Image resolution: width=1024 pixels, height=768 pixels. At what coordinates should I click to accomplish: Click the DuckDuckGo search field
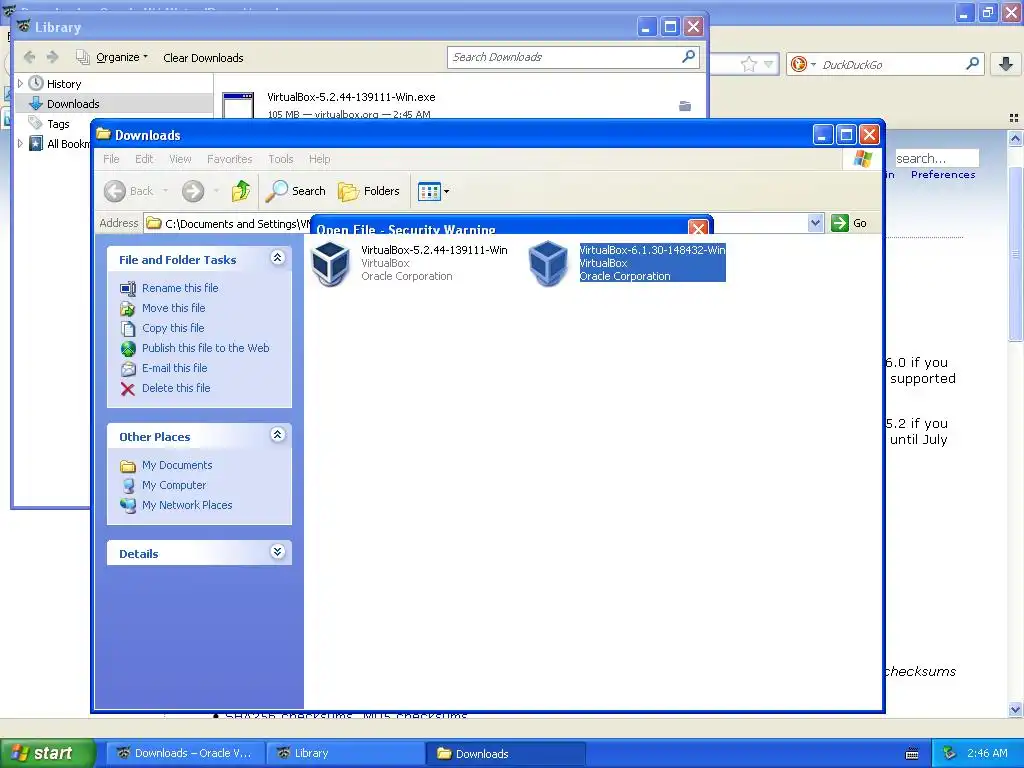click(x=891, y=65)
